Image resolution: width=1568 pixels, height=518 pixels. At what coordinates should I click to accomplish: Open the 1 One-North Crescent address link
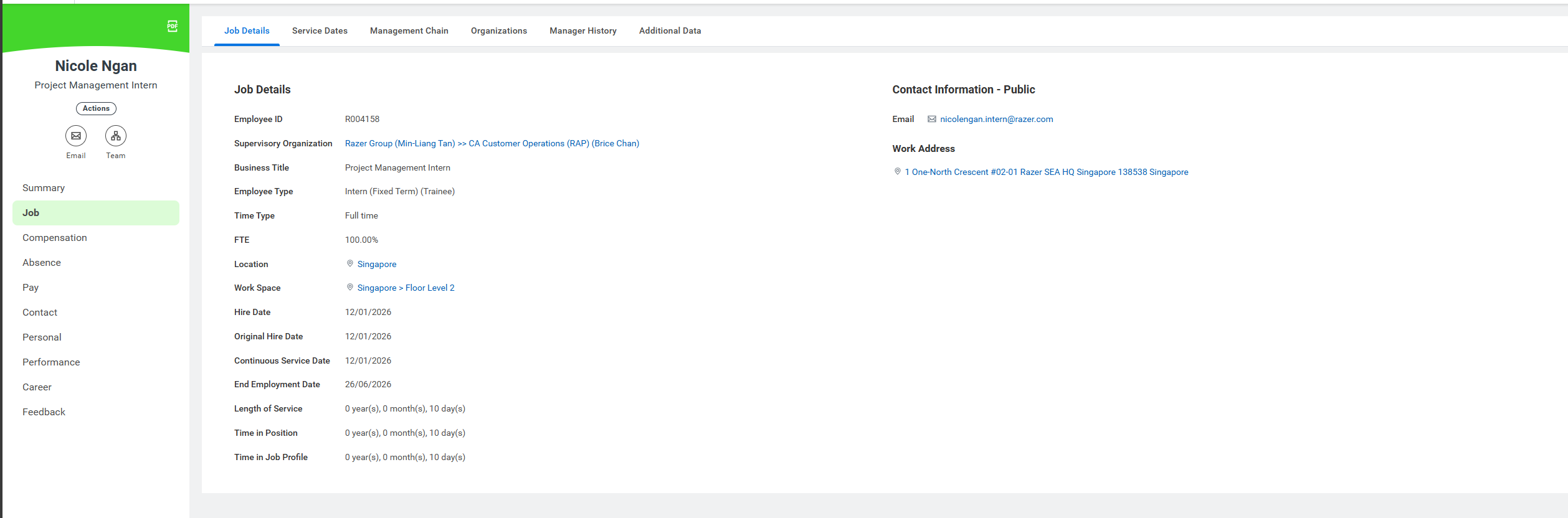pos(1047,172)
